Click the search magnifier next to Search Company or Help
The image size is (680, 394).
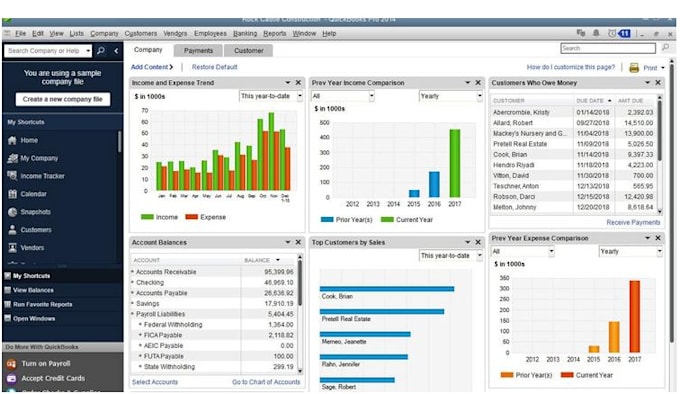click(x=101, y=51)
